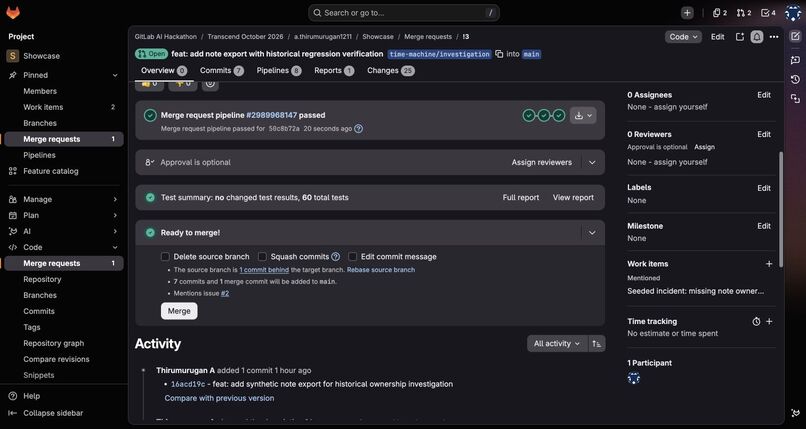Expand the AI sidebar section
The image size is (806, 429).
pos(115,231)
